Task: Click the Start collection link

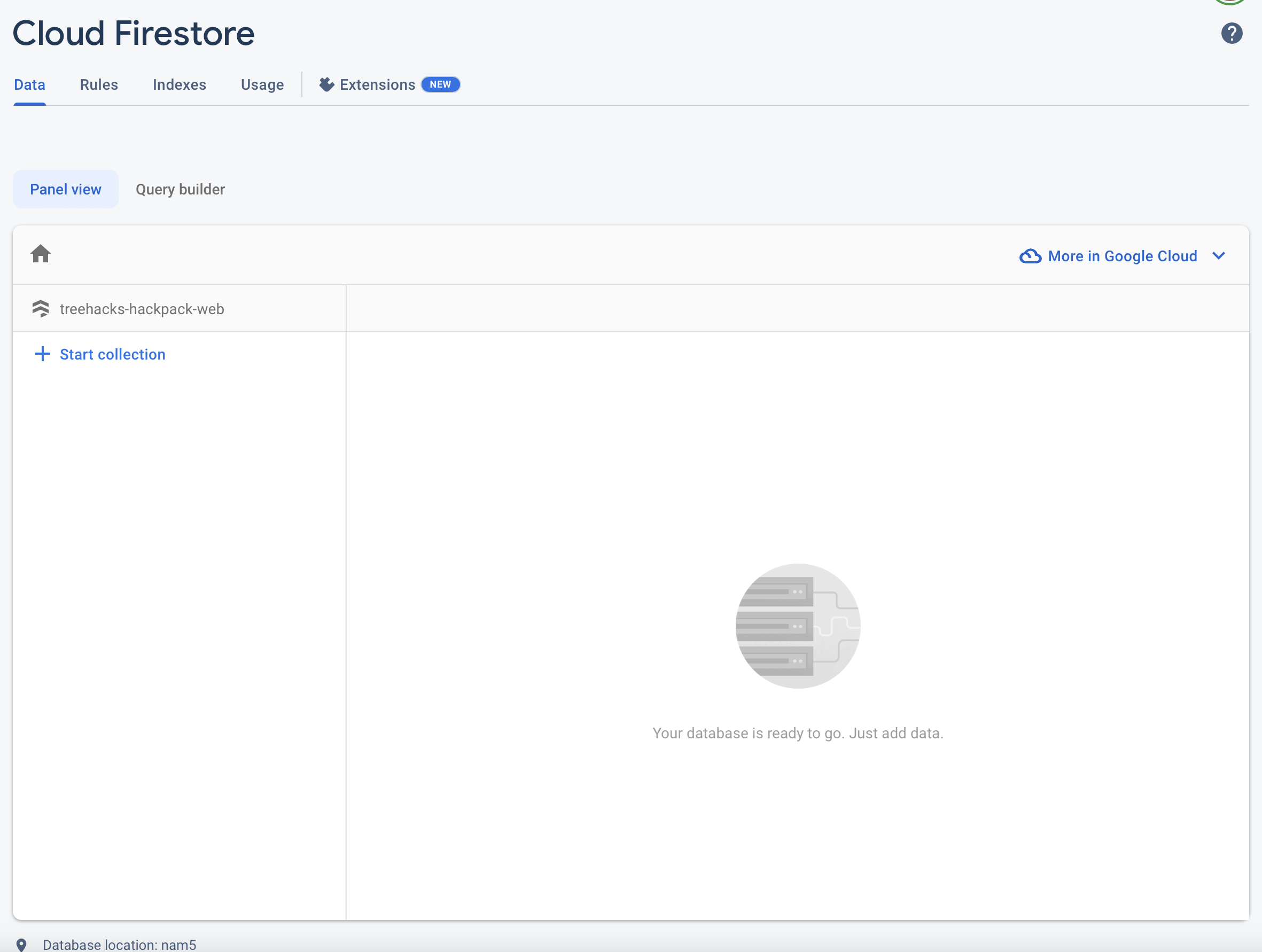Action: [112, 354]
